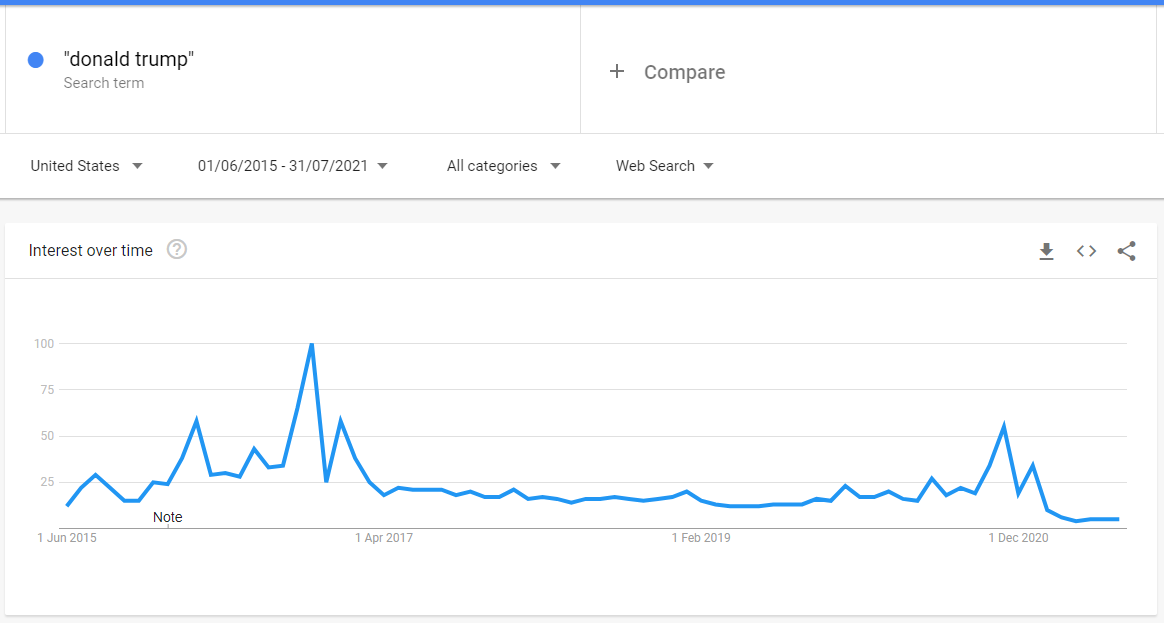Edit the "donald trump" search term

tap(128, 59)
